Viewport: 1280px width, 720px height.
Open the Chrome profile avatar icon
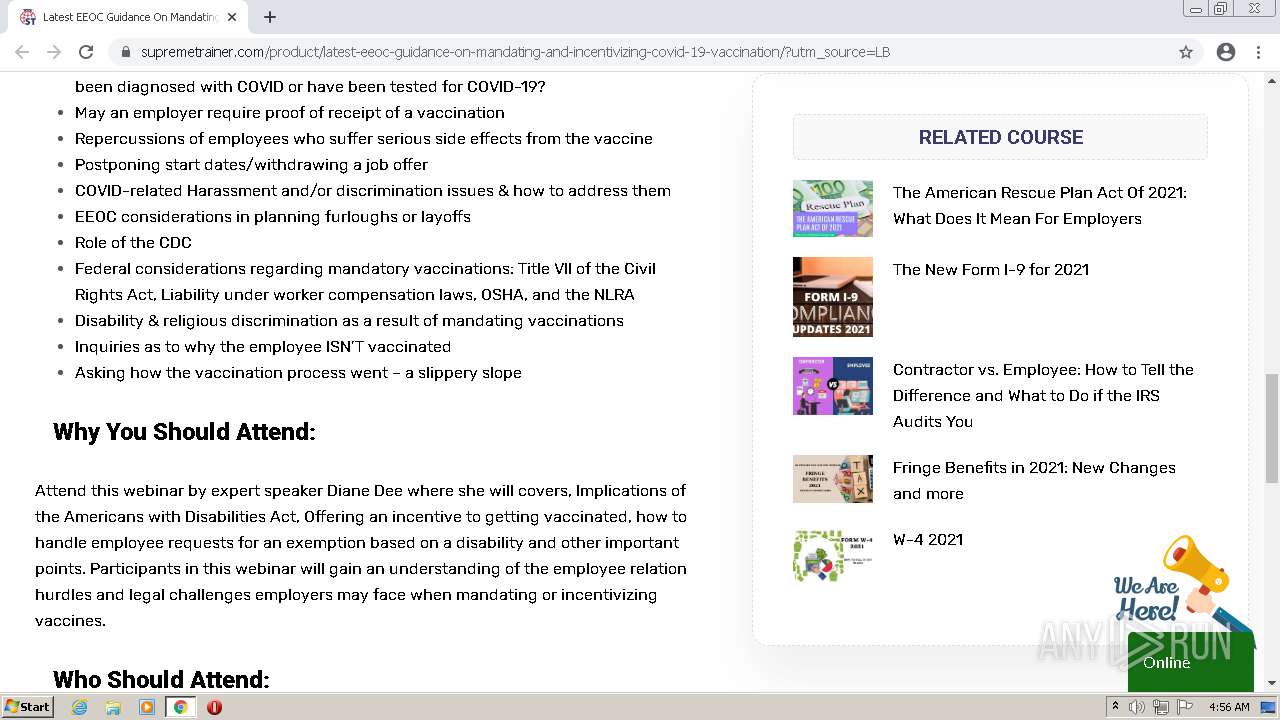click(x=1226, y=52)
